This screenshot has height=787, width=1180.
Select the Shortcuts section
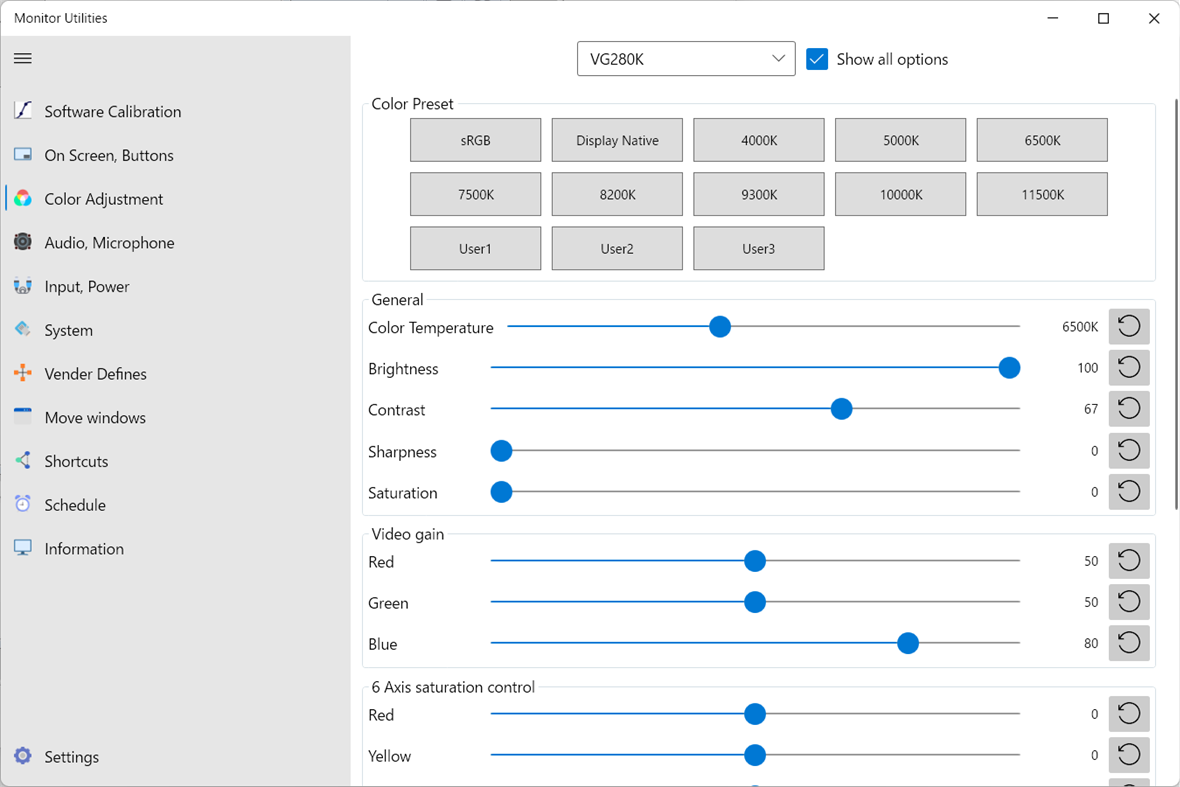click(x=76, y=461)
